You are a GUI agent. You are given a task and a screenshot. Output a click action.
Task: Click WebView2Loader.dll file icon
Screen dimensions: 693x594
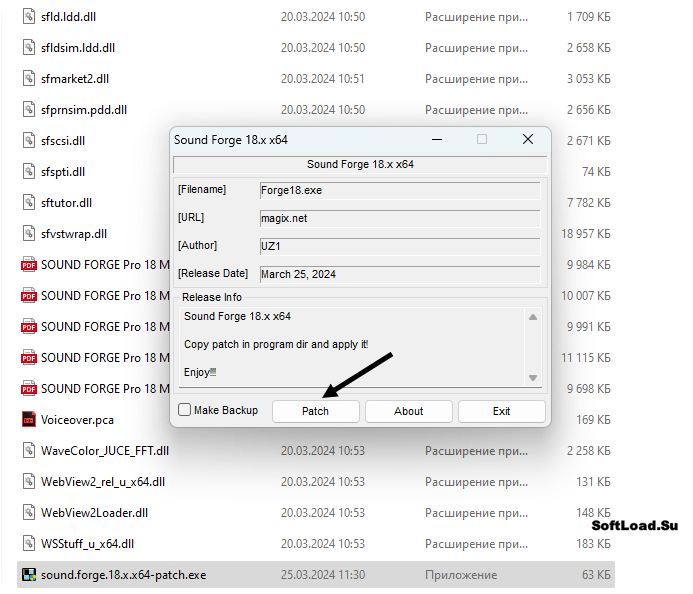pyautogui.click(x=29, y=513)
